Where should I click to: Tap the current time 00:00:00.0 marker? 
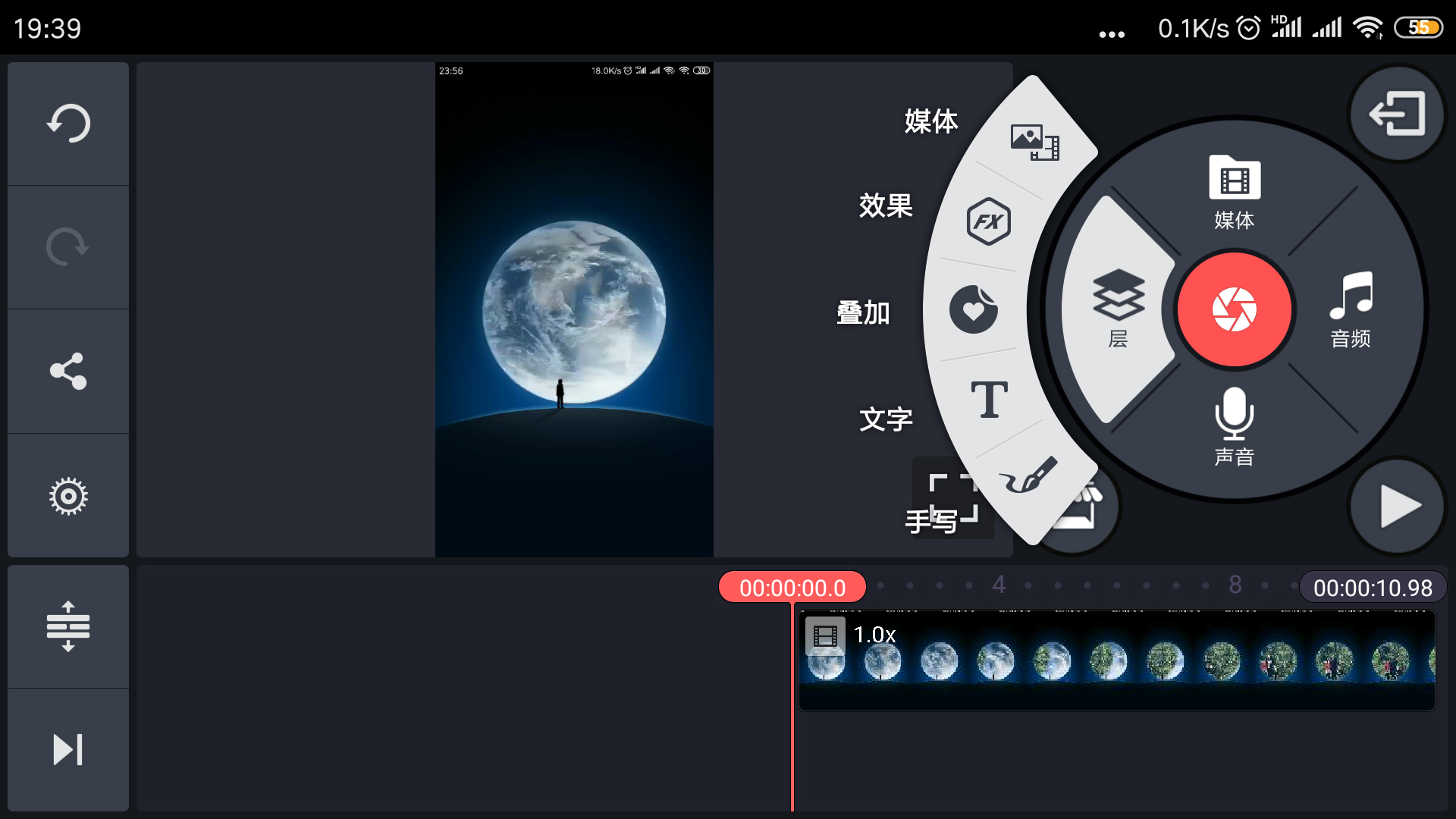pyautogui.click(x=792, y=588)
